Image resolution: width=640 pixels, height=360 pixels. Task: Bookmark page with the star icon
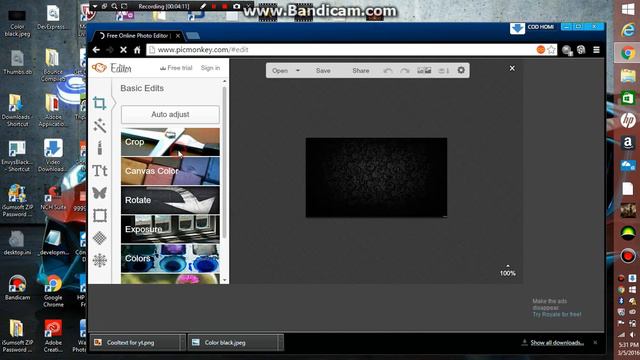tap(551, 50)
